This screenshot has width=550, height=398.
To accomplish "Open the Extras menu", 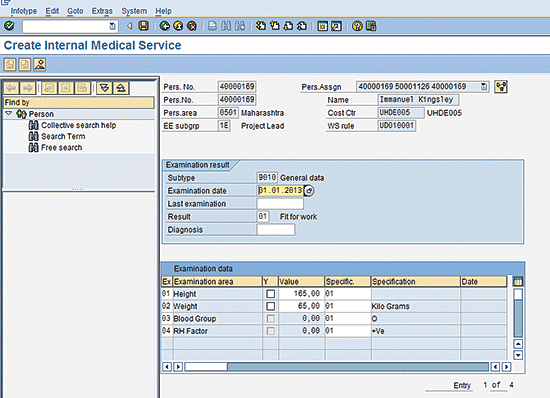I will pyautogui.click(x=102, y=11).
